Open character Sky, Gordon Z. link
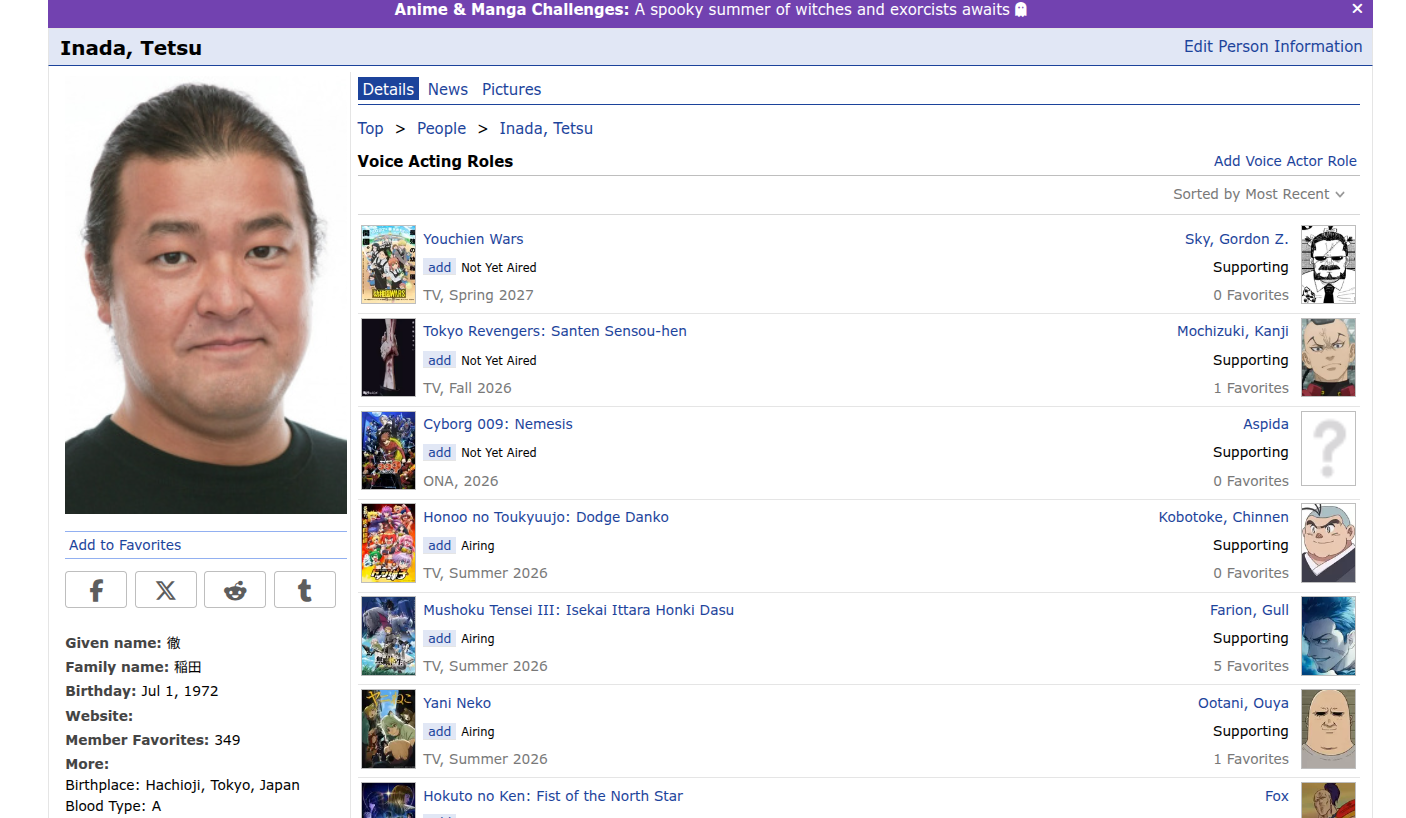 [1236, 239]
